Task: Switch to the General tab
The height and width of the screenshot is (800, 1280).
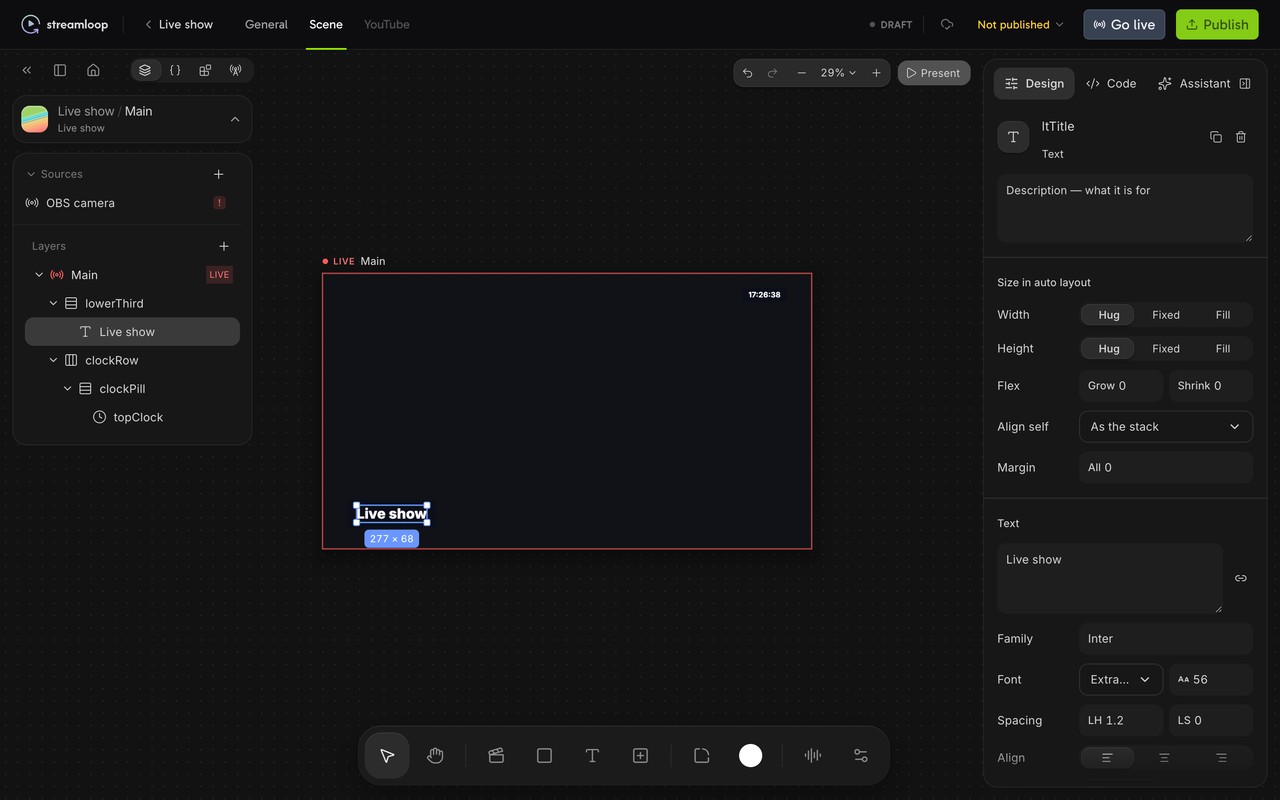Action: pyautogui.click(x=266, y=25)
